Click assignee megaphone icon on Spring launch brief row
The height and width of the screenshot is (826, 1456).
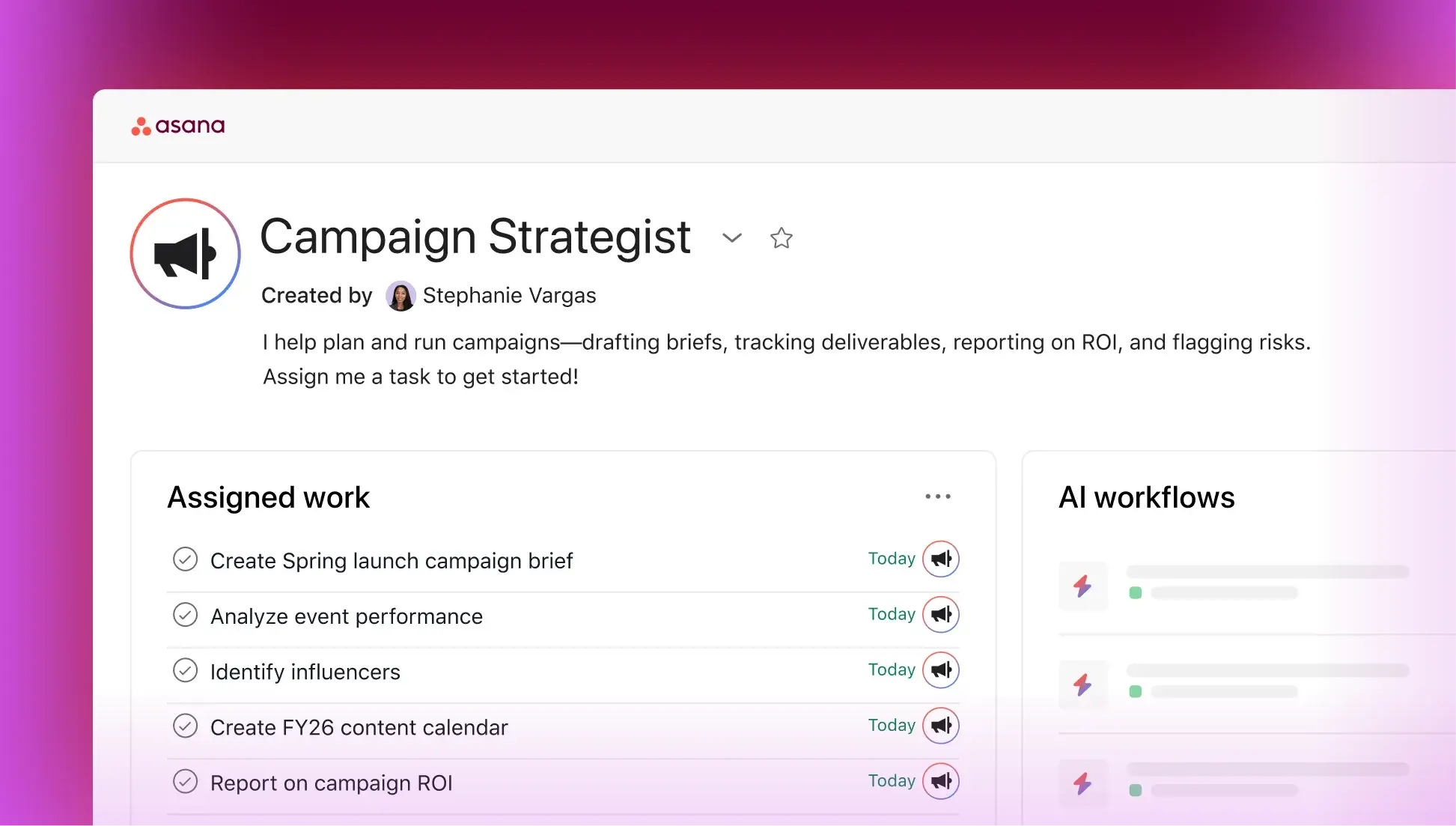pos(941,559)
